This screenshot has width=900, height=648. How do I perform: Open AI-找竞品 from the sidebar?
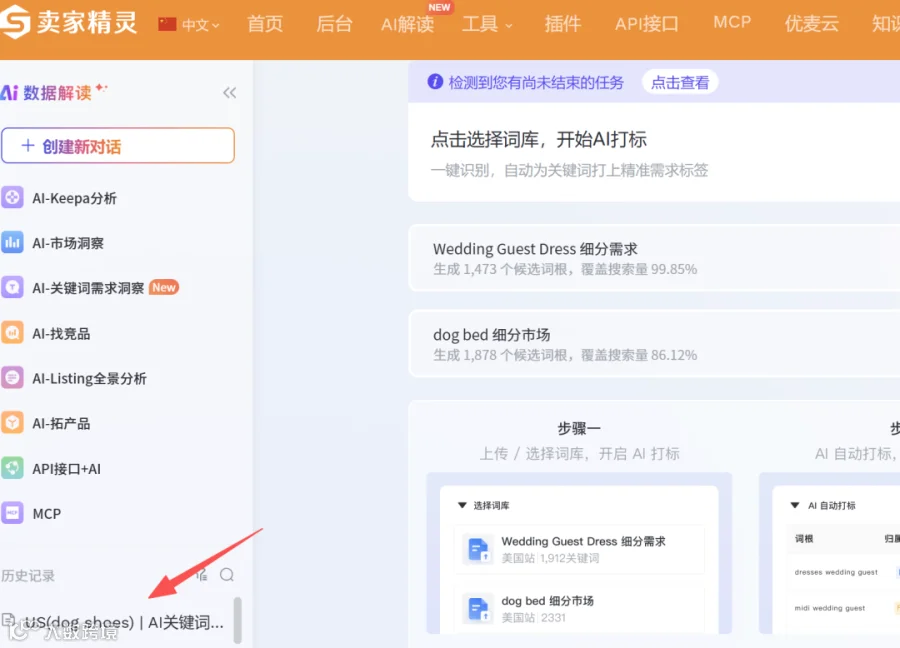tap(61, 333)
